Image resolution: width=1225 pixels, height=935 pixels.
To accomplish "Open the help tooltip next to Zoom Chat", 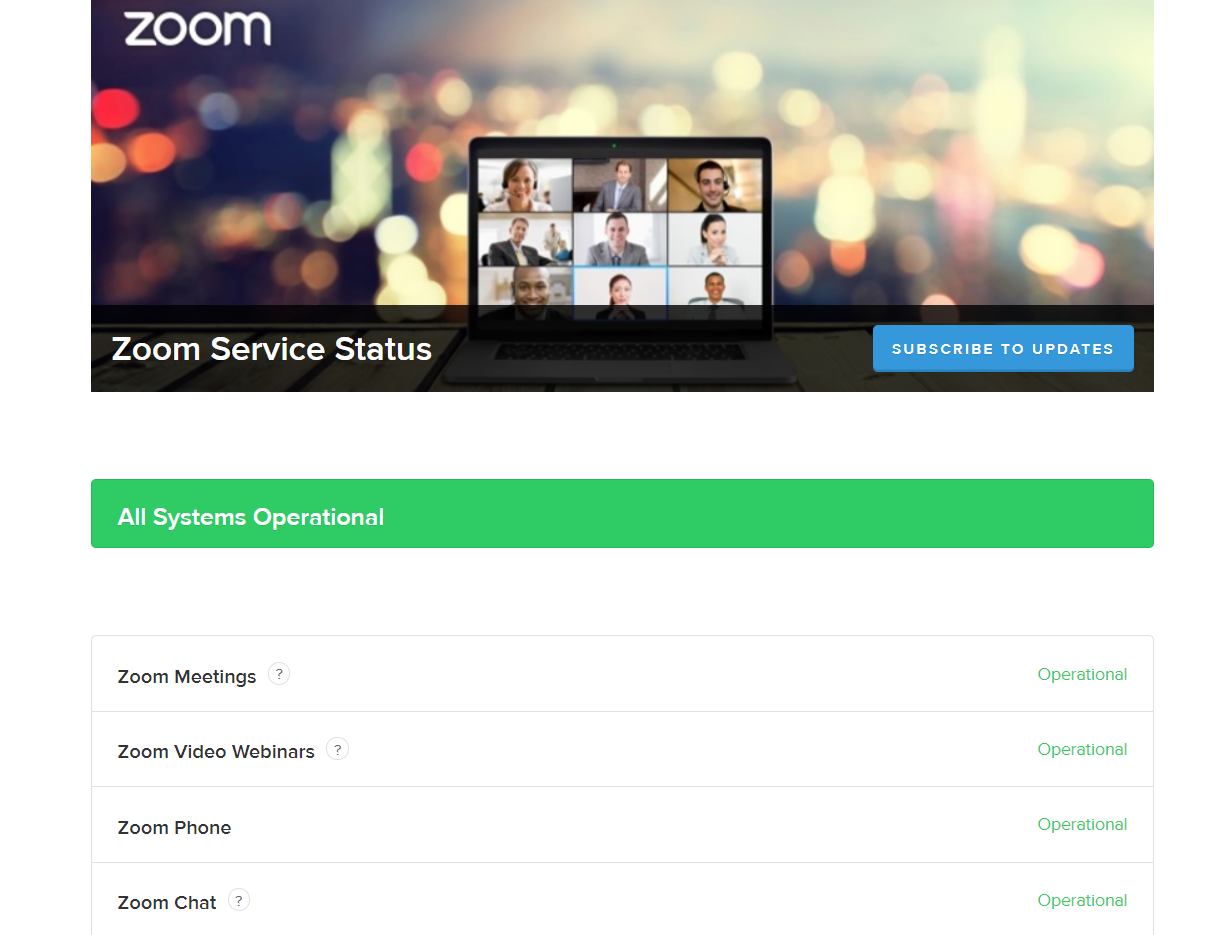I will point(239,900).
